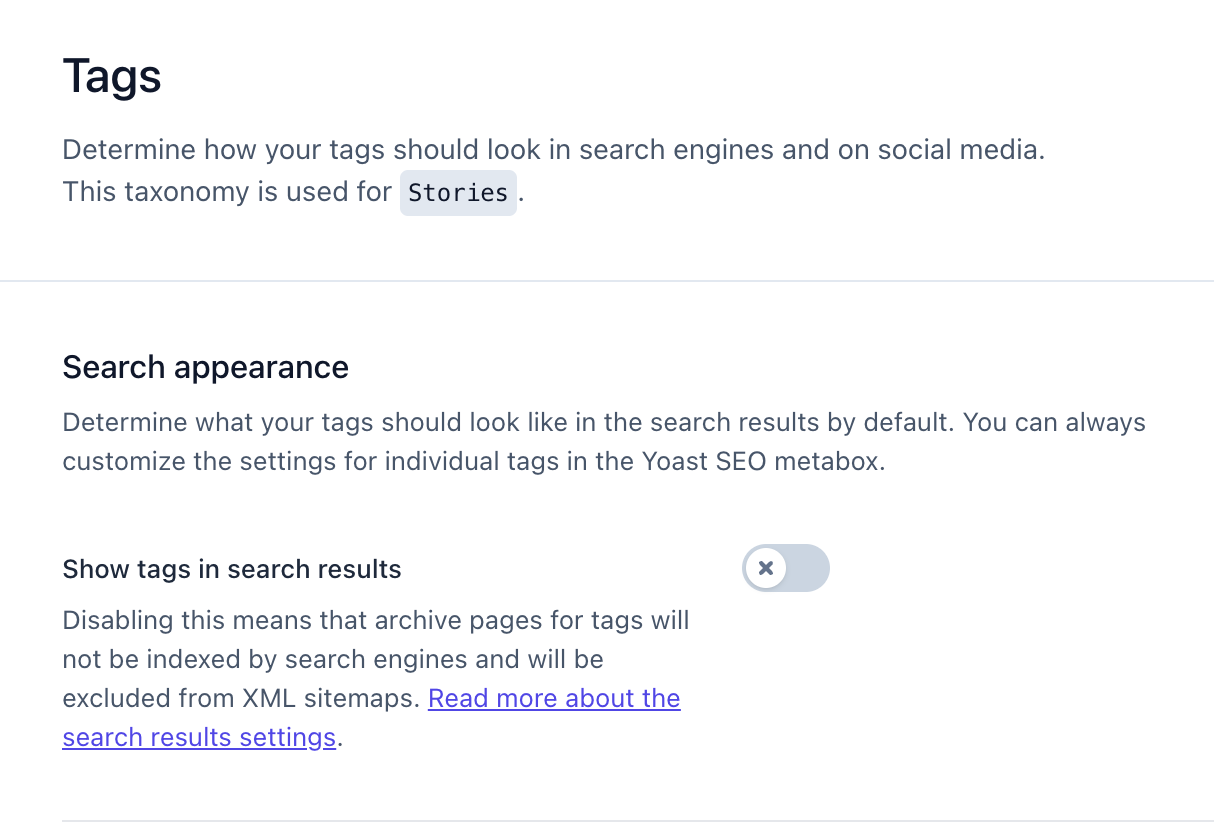Screen dimensions: 1214x824
Task: Click the gray track of the toggle switch
Action: [808, 568]
